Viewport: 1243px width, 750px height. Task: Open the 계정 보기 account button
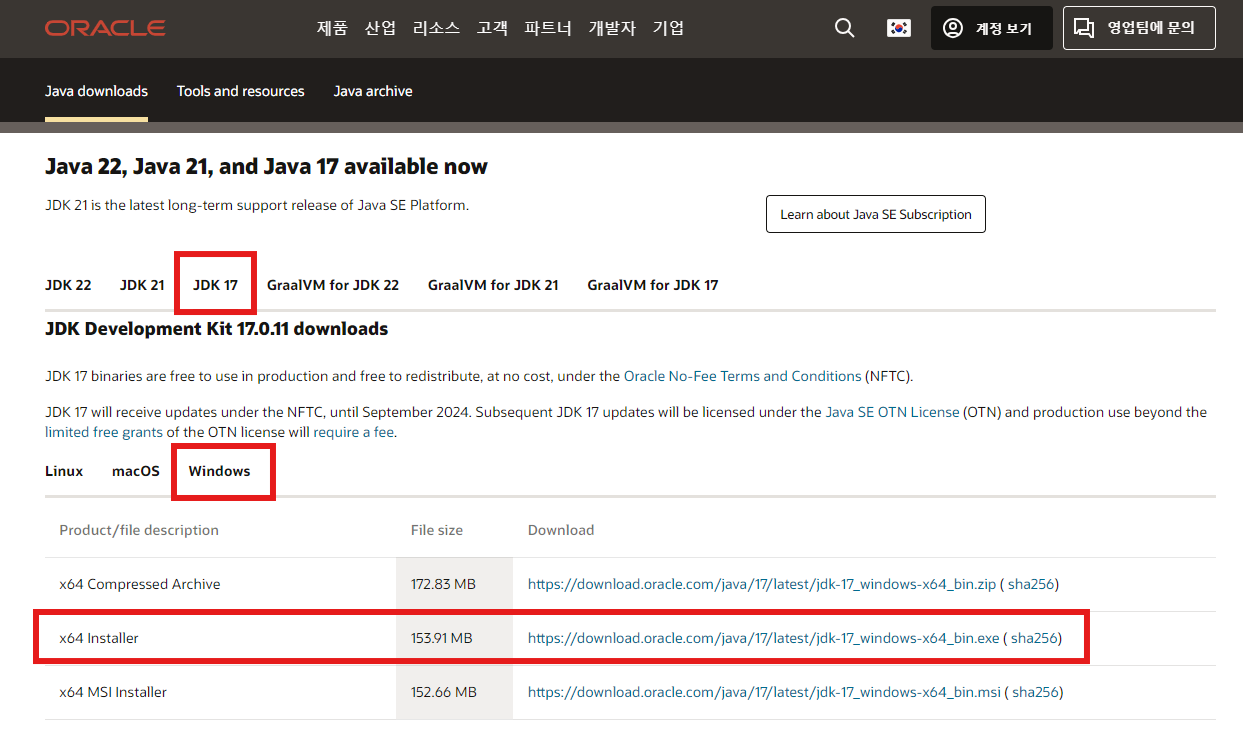click(992, 28)
